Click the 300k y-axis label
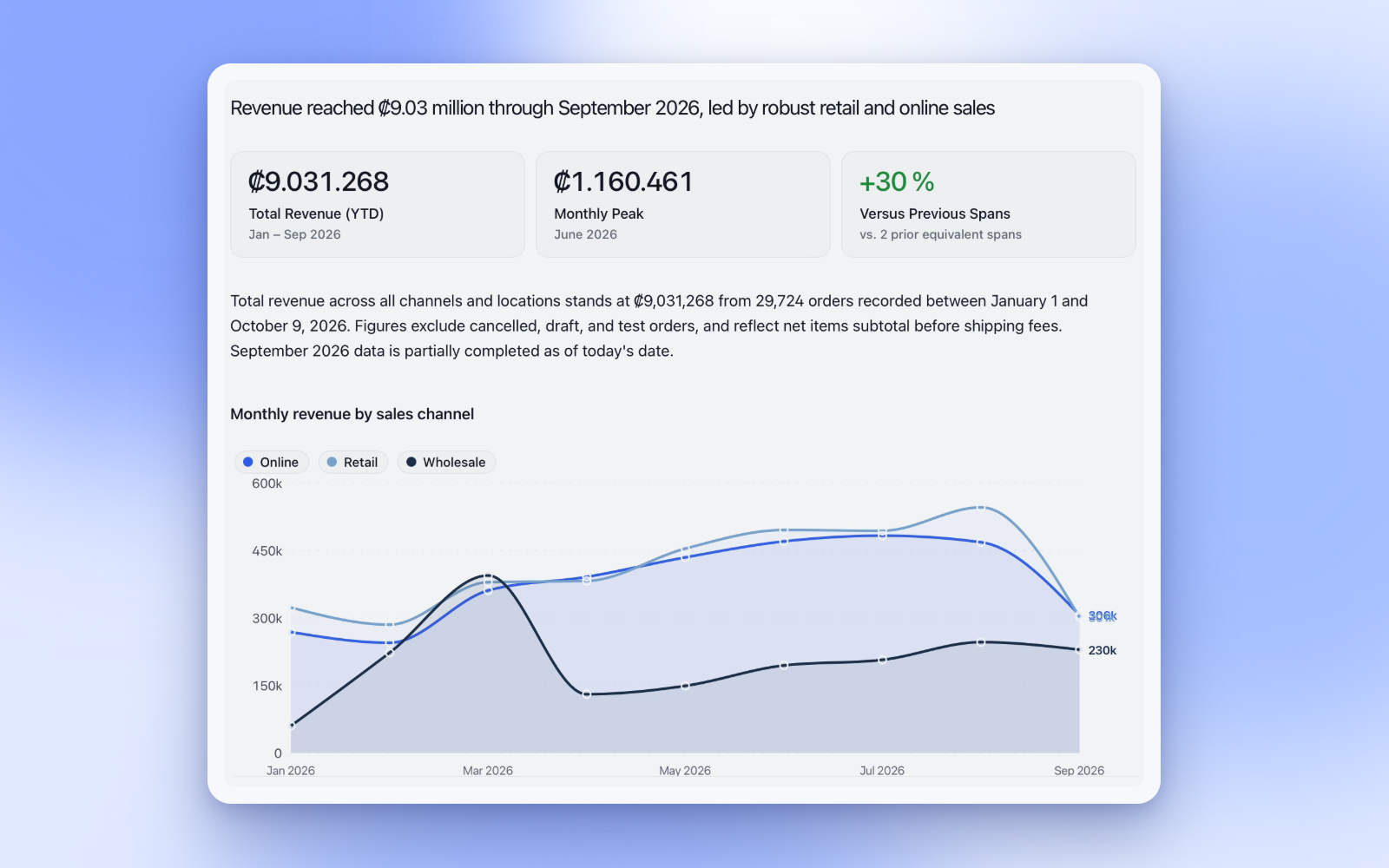Screen dimensions: 1389x868 click(267, 619)
